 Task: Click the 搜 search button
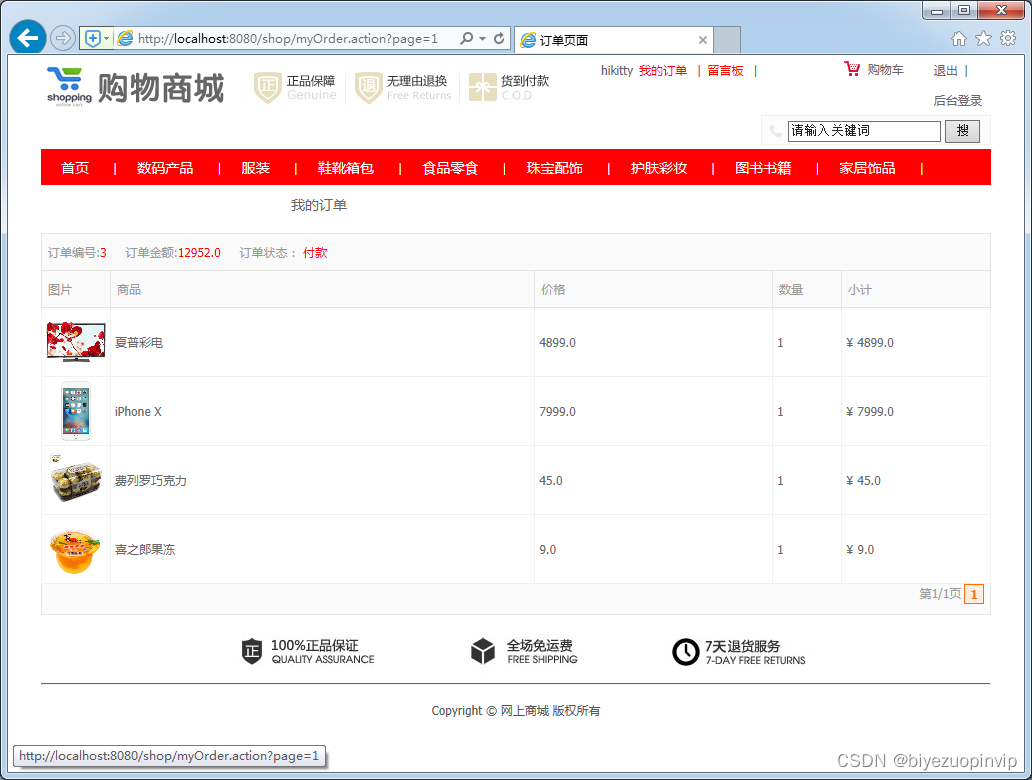(x=962, y=131)
